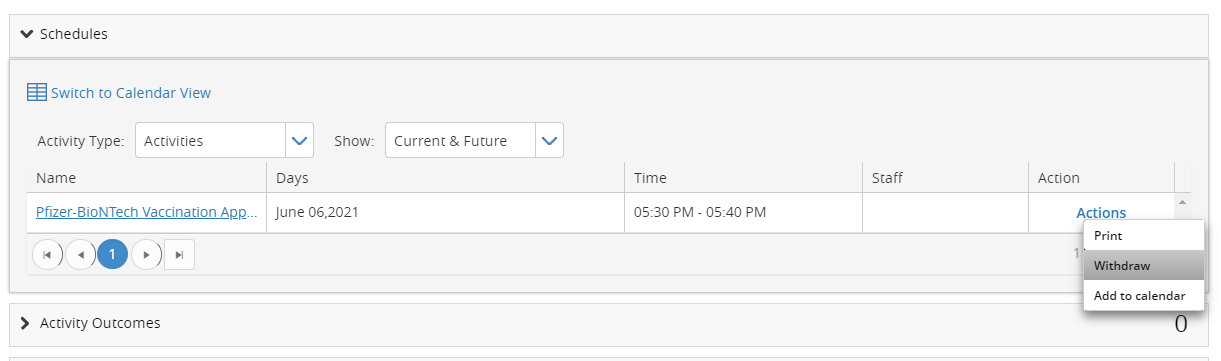Screen dimensions: 1221x361
Task: Open the Activity Type dropdown arrow
Action: pyautogui.click(x=300, y=141)
